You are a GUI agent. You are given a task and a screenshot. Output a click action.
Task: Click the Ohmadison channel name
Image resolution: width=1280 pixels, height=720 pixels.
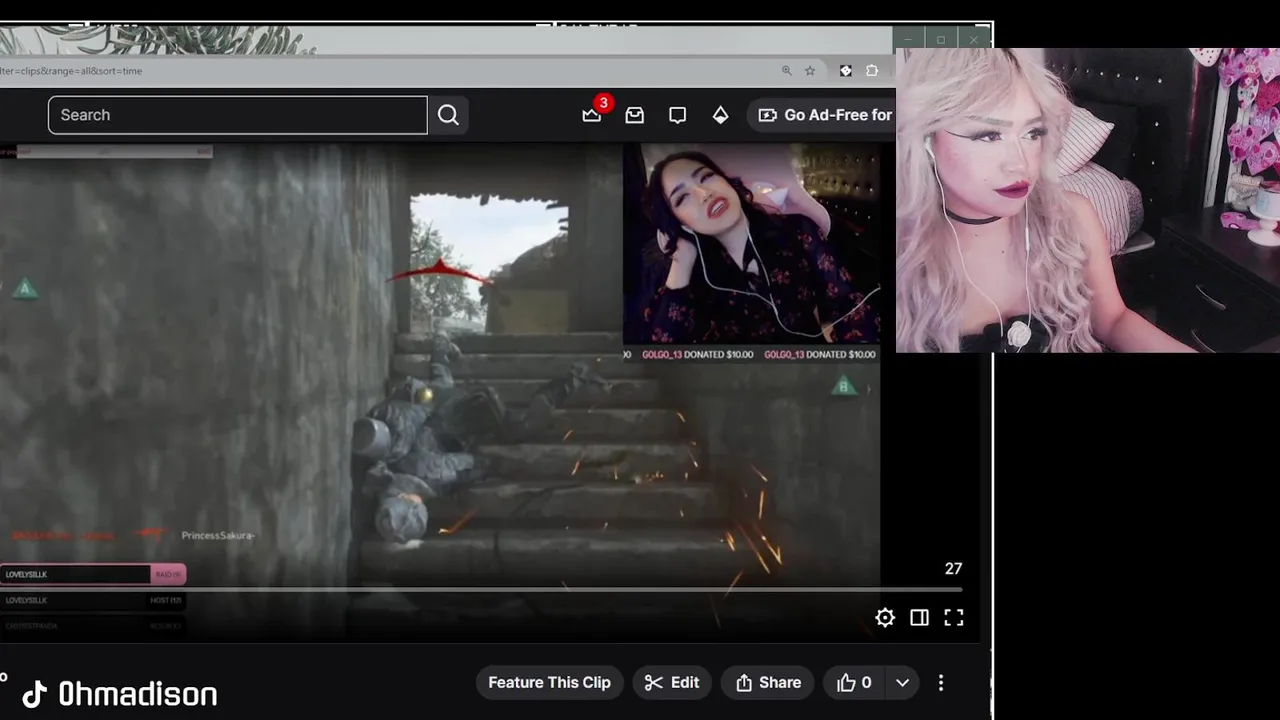[x=138, y=694]
